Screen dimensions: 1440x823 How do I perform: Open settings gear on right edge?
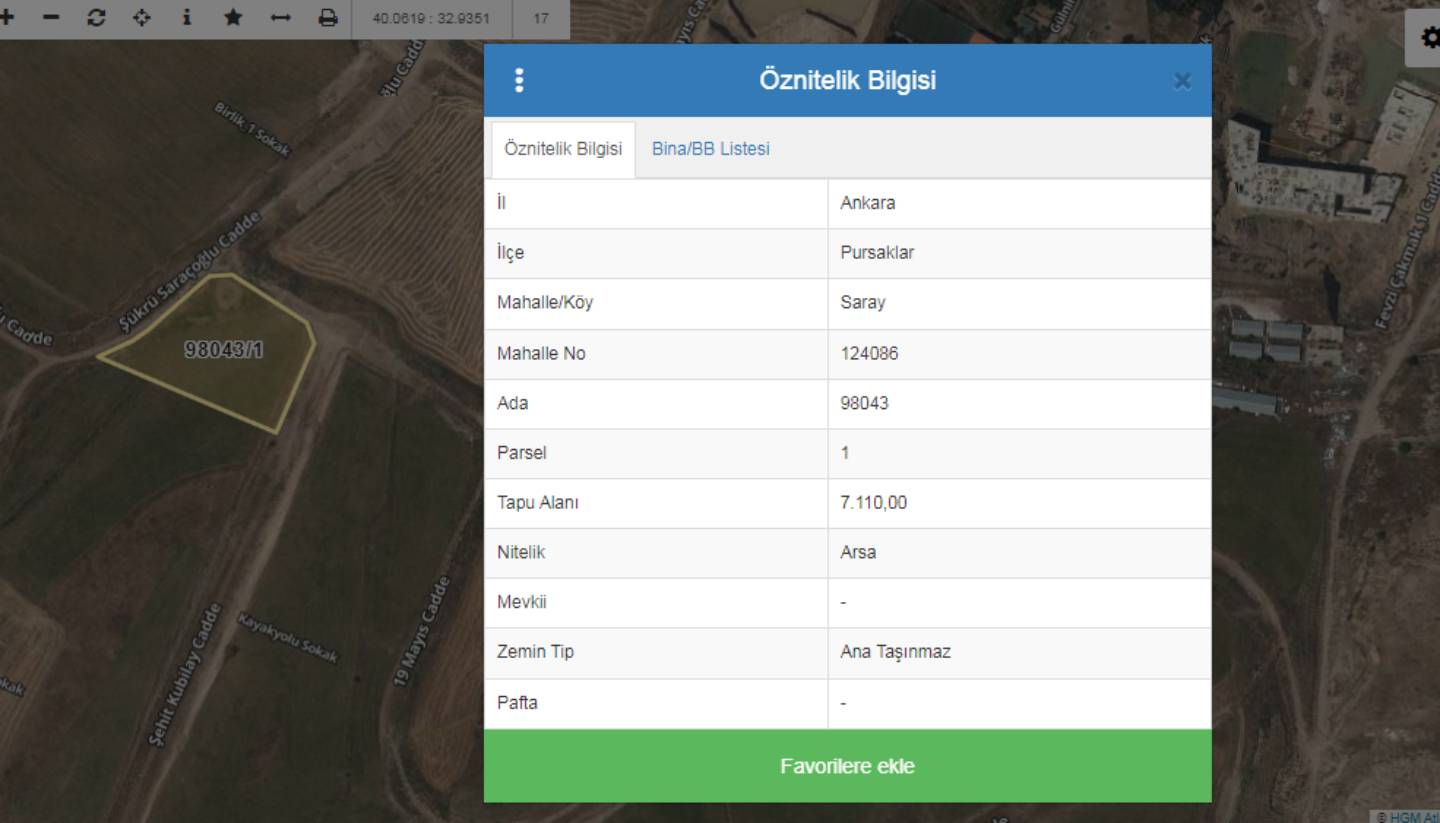[x=1430, y=38]
